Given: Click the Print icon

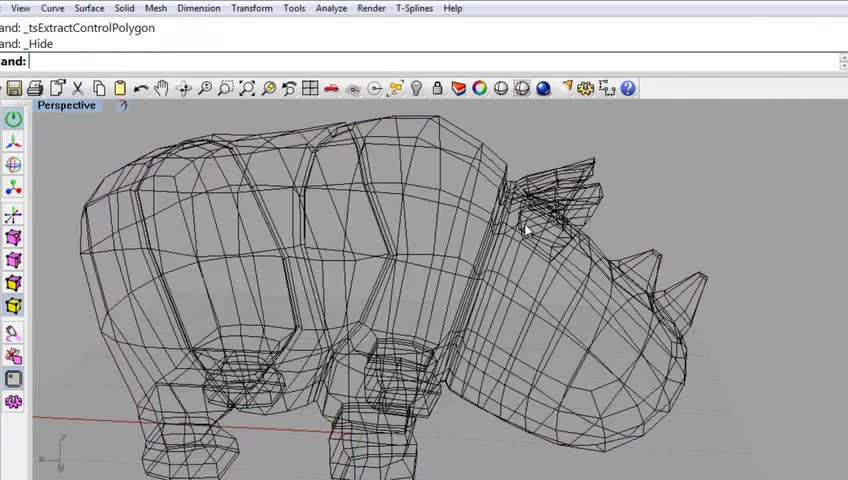Looking at the screenshot, I should click(x=35, y=89).
